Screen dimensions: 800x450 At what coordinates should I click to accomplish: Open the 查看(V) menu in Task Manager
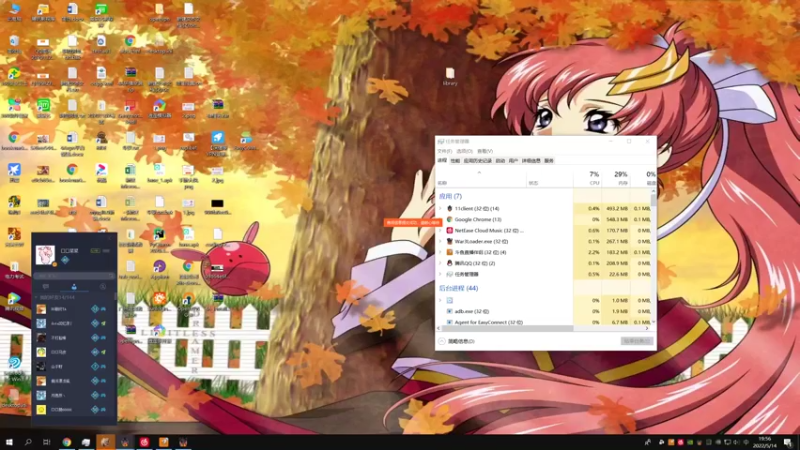[x=485, y=151]
